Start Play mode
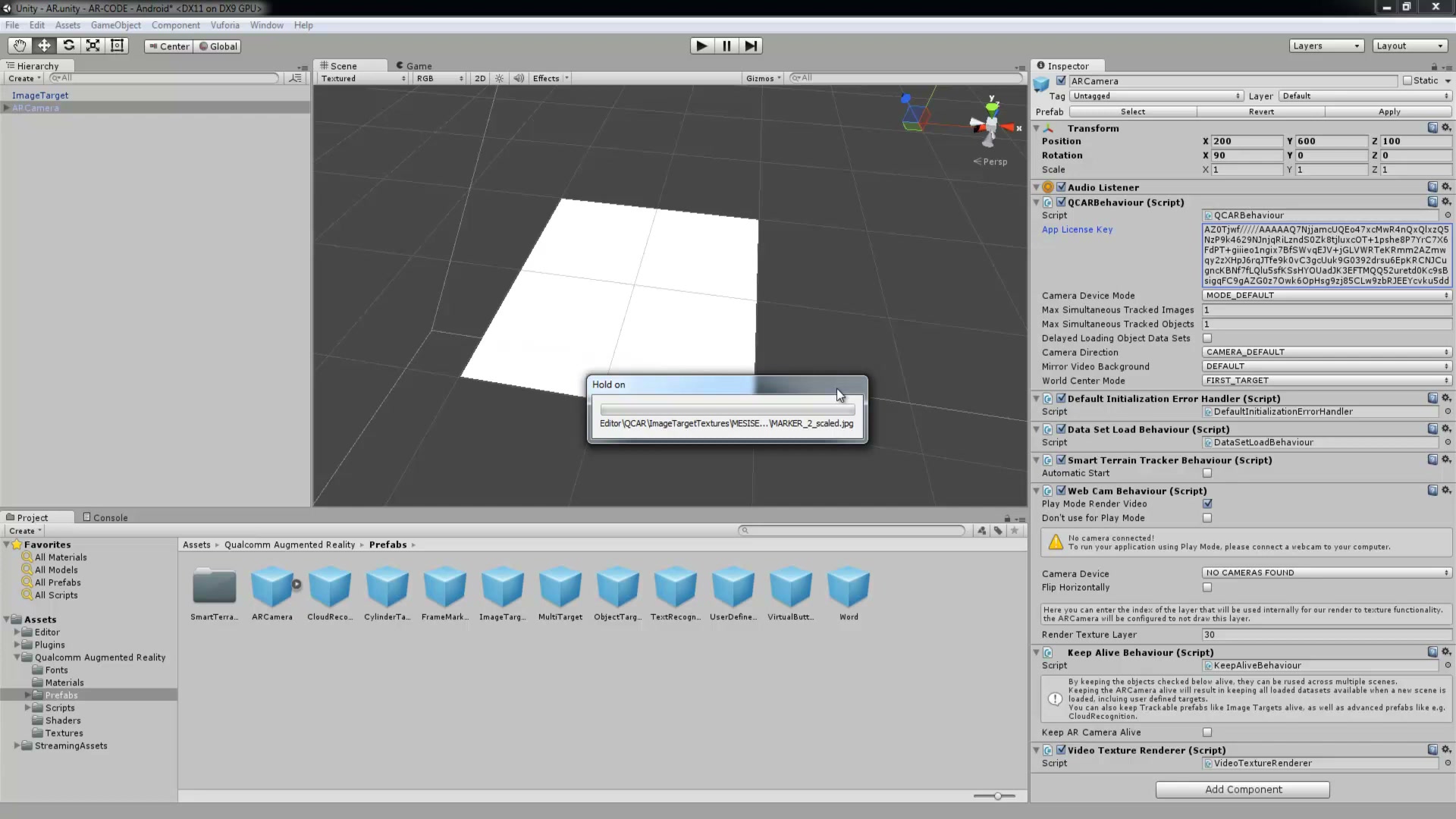This screenshot has width=1456, height=819. (x=702, y=45)
